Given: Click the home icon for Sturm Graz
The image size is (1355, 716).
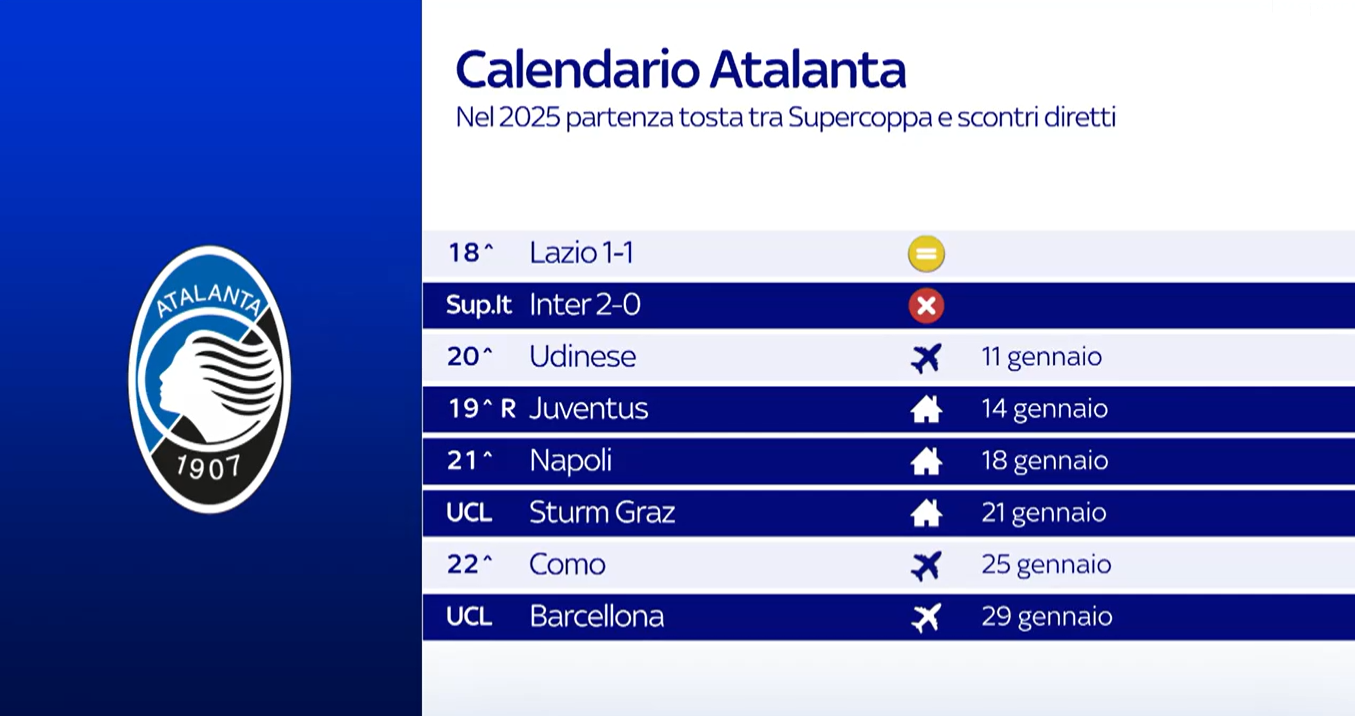Looking at the screenshot, I should 926,514.
